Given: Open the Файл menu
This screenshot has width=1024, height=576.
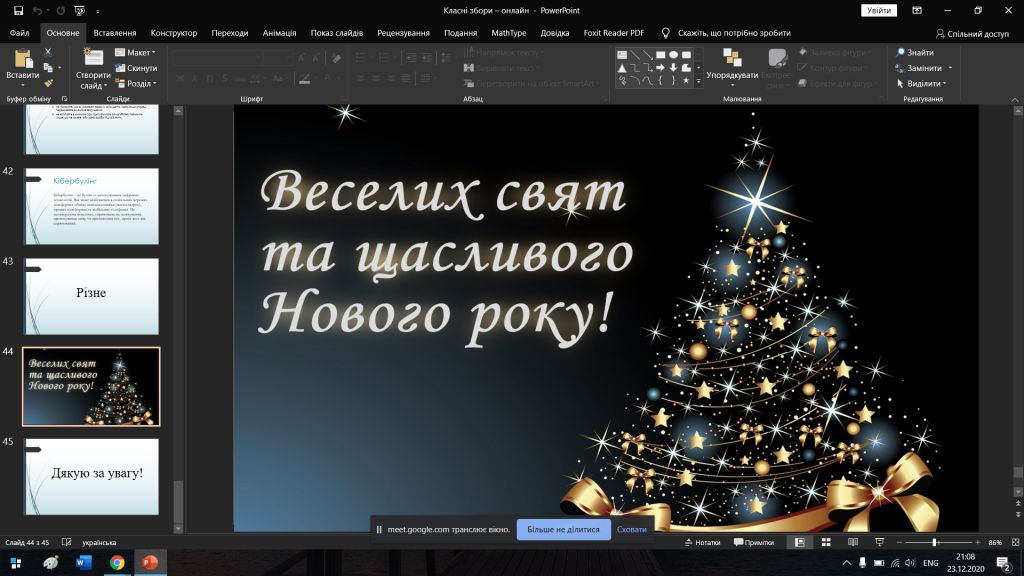Looking at the screenshot, I should point(20,33).
